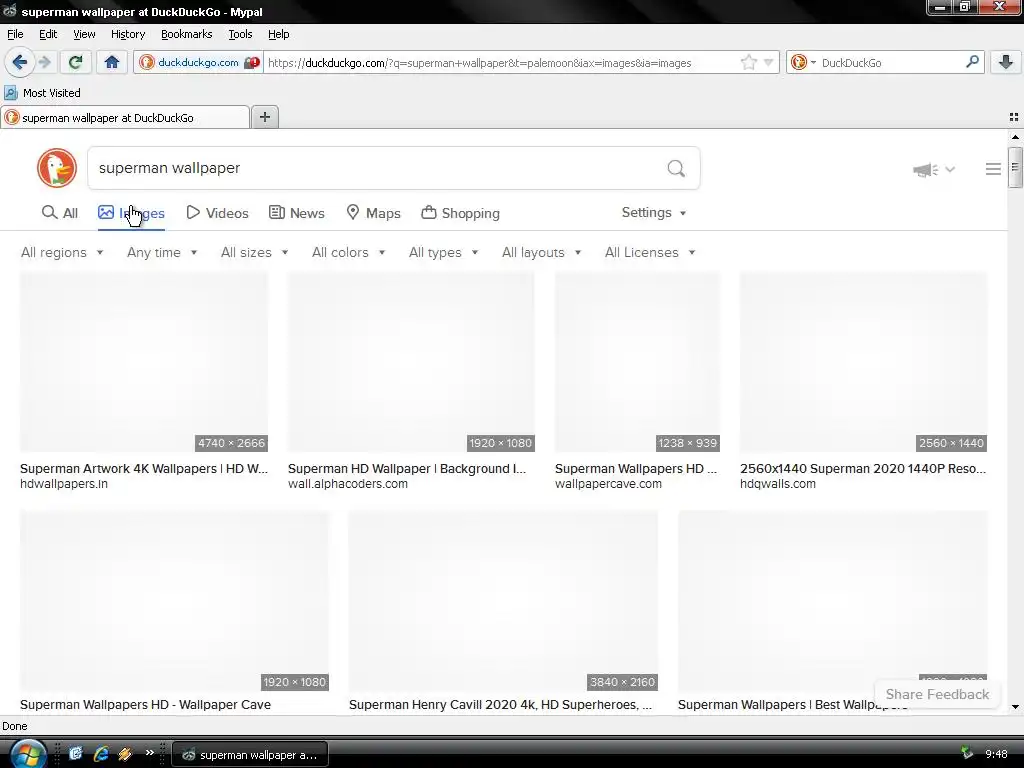Click the browser Forward arrow
Image resolution: width=1024 pixels, height=768 pixels.
(44, 62)
